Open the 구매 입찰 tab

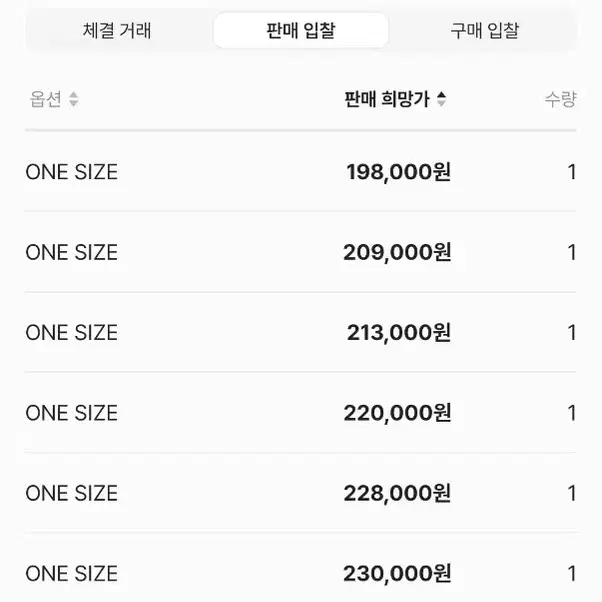click(485, 31)
